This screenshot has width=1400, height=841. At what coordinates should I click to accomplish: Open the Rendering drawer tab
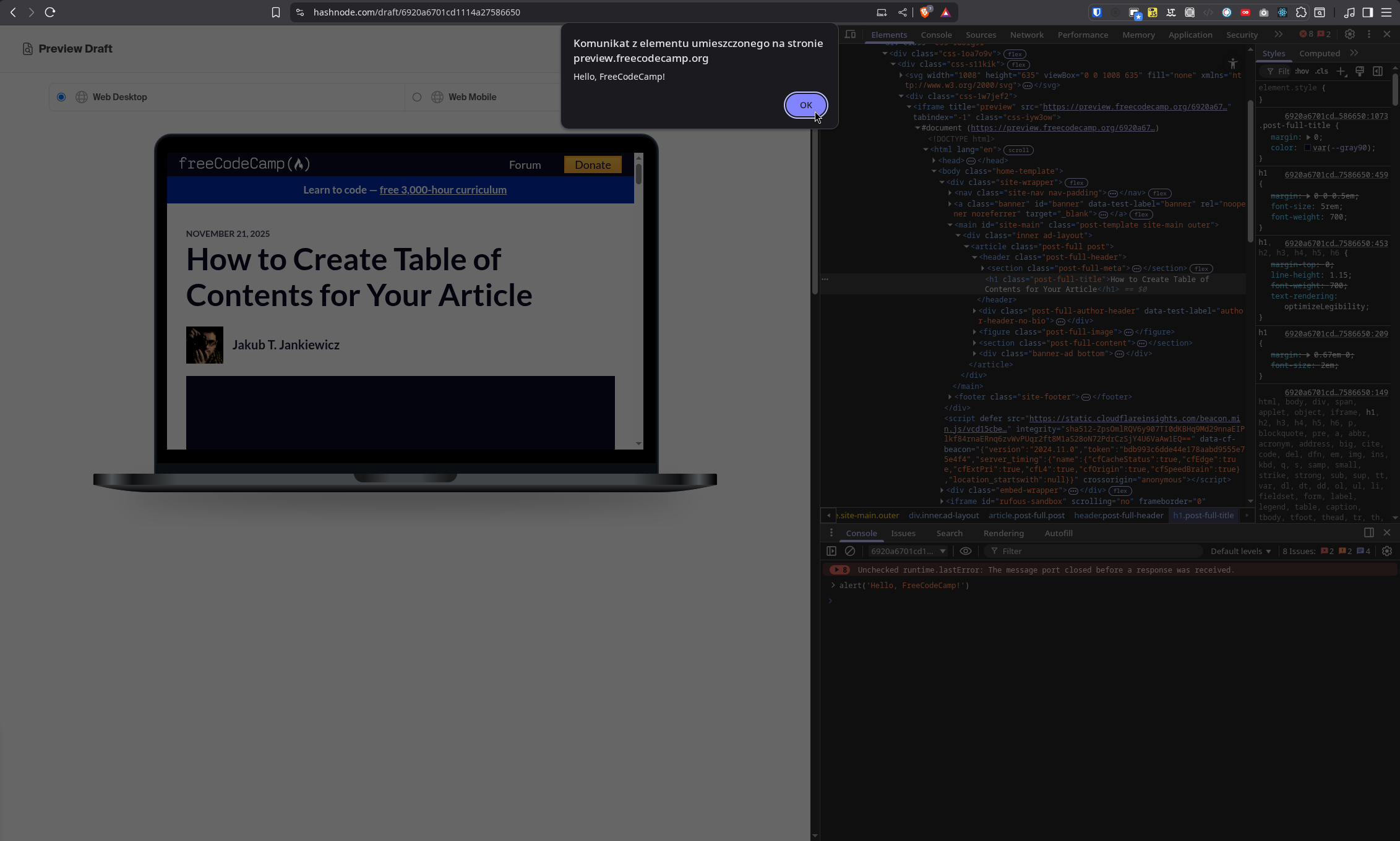tap(1003, 533)
